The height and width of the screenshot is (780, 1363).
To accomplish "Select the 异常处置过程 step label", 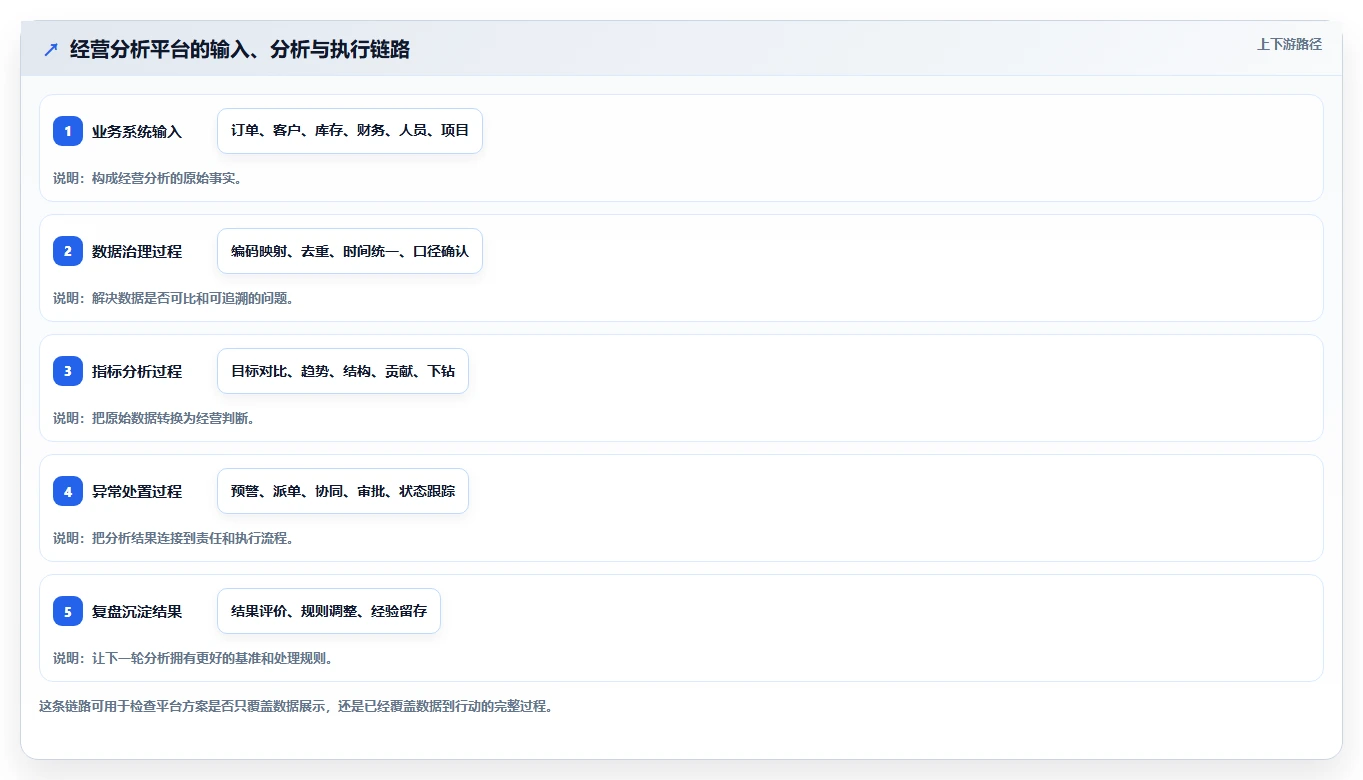I will (x=137, y=491).
